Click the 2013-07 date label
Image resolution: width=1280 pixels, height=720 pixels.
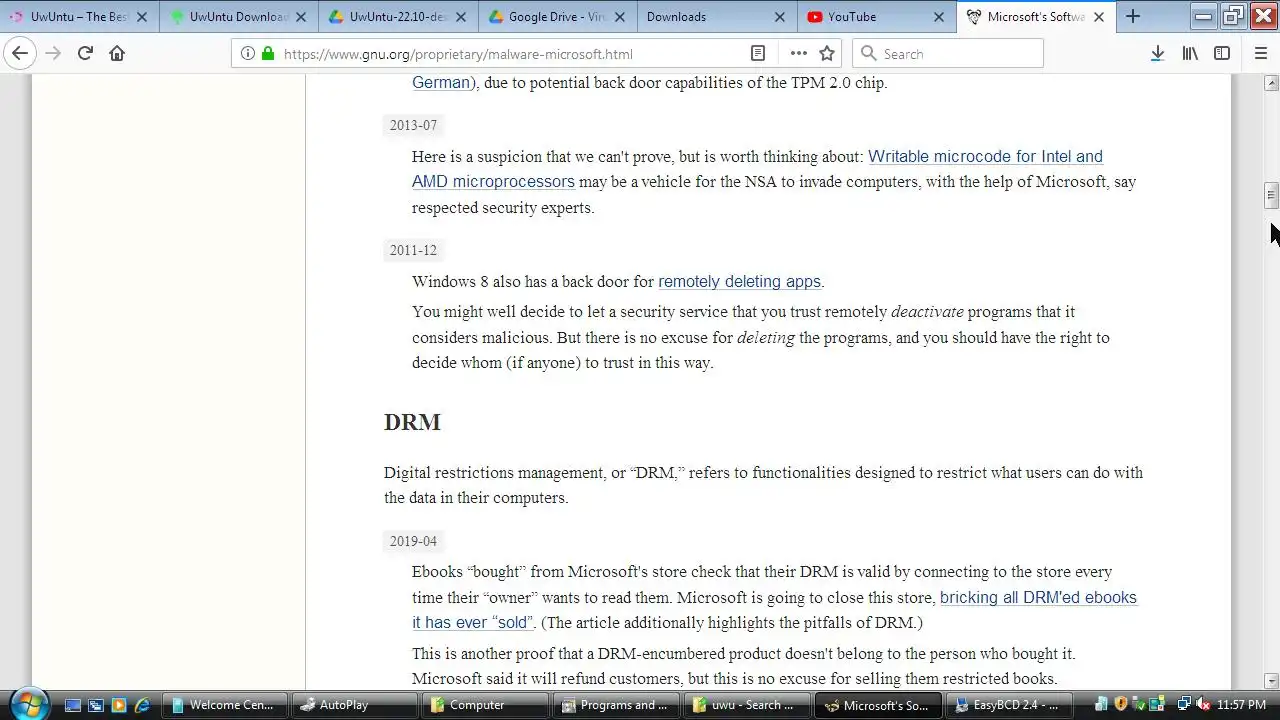(x=413, y=125)
